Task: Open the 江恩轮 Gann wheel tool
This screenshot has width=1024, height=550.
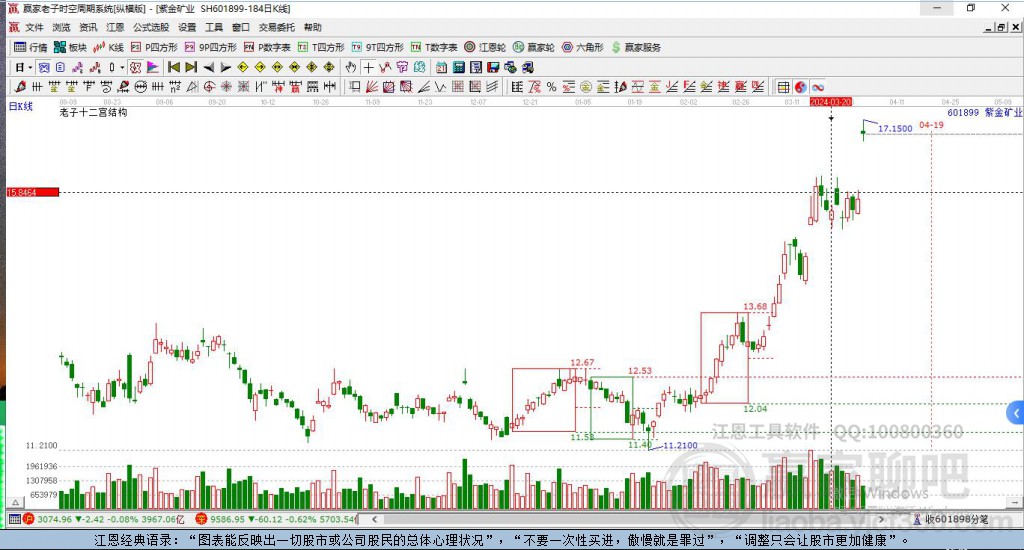Action: 485,47
